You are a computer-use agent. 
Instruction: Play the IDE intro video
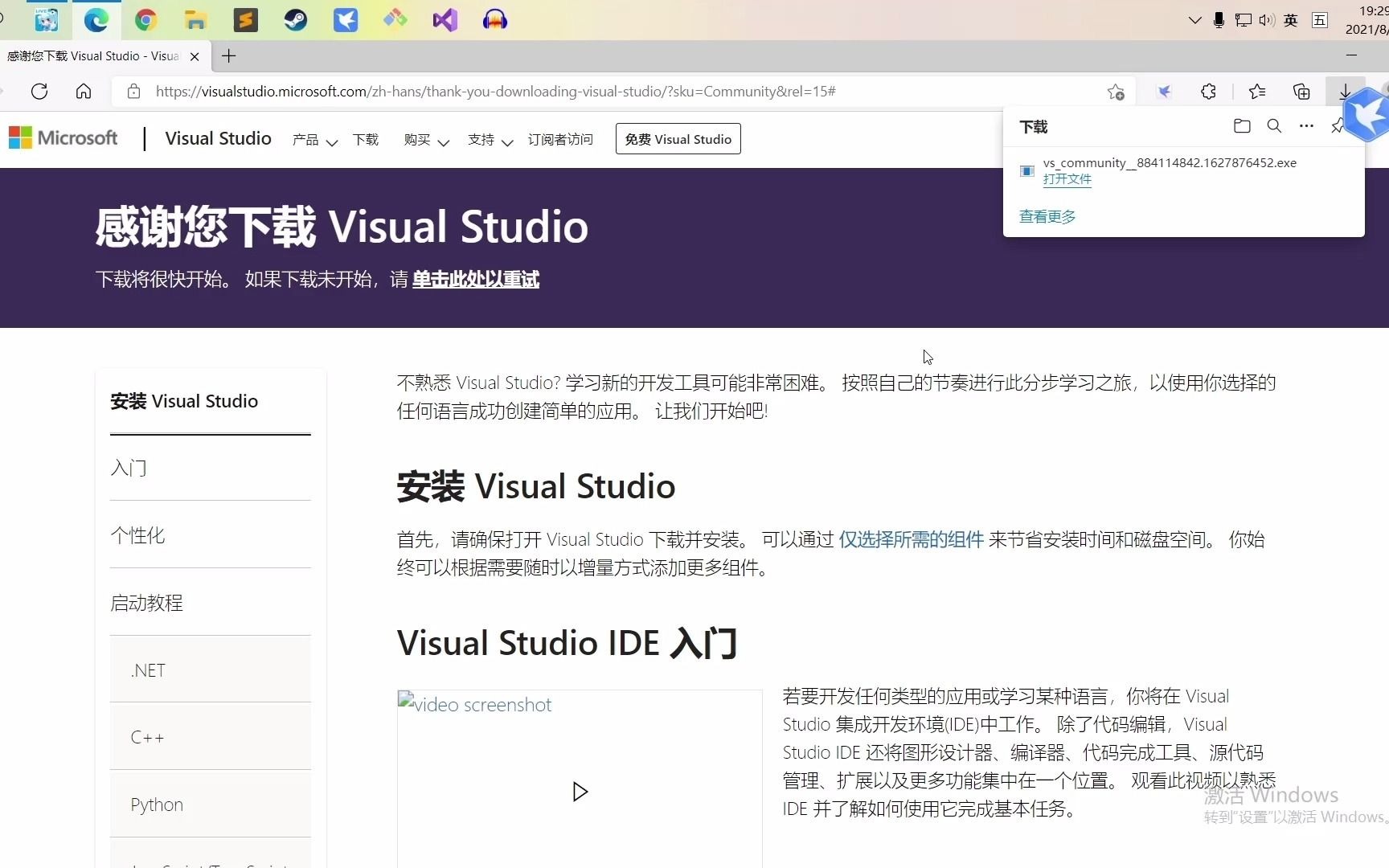580,792
